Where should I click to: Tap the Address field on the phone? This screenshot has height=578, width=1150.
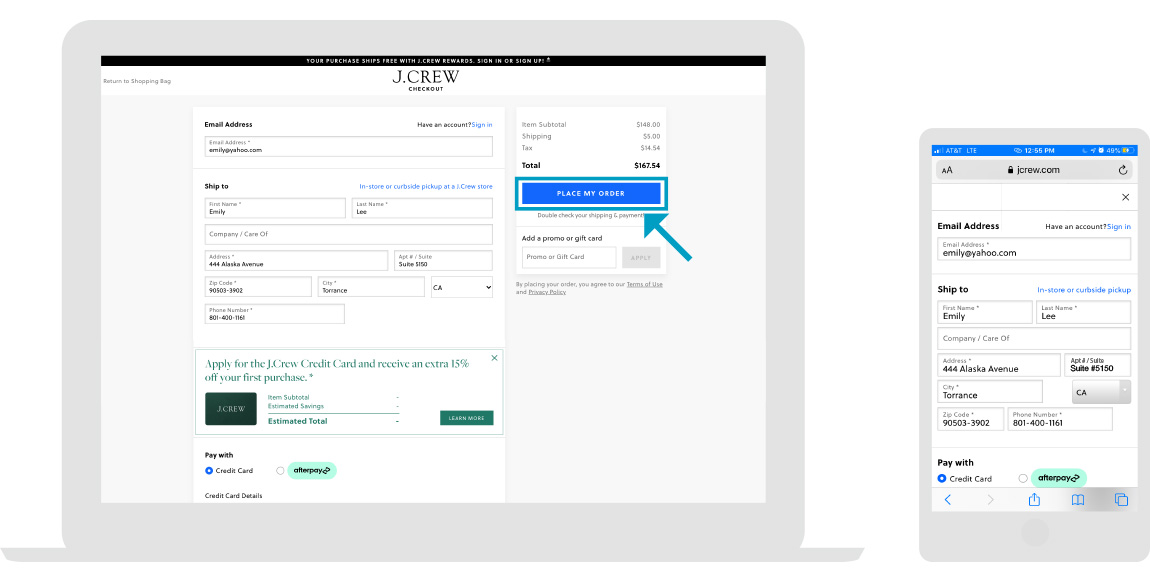point(999,365)
